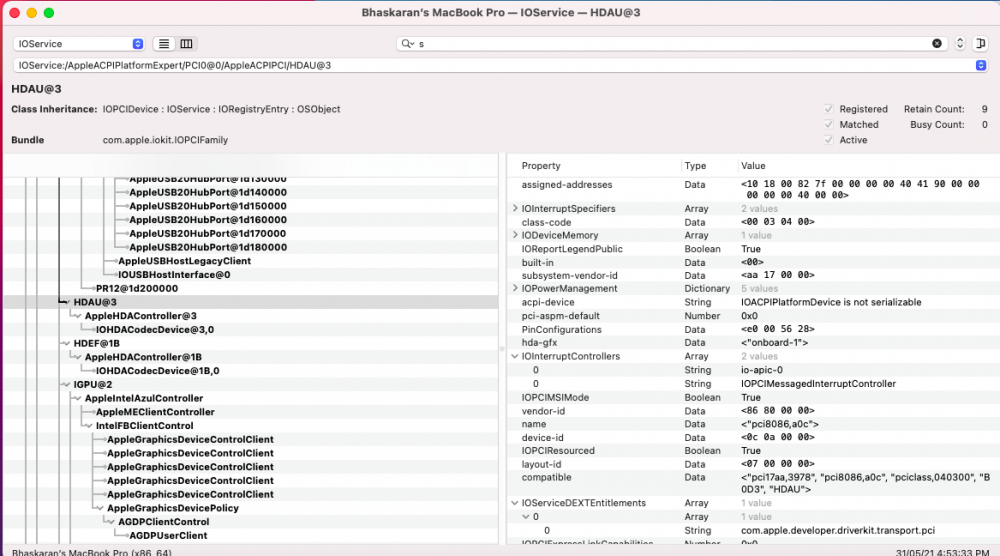Toggle the inspector sidebar icon
1000x556 pixels.
click(x=980, y=43)
